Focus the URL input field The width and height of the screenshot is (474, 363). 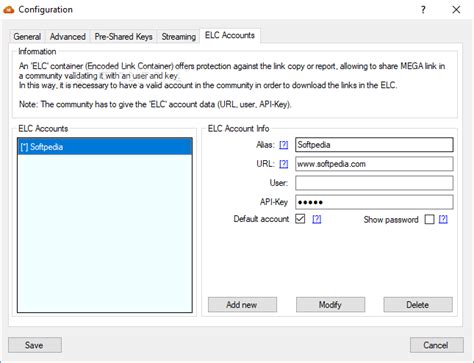click(x=374, y=164)
